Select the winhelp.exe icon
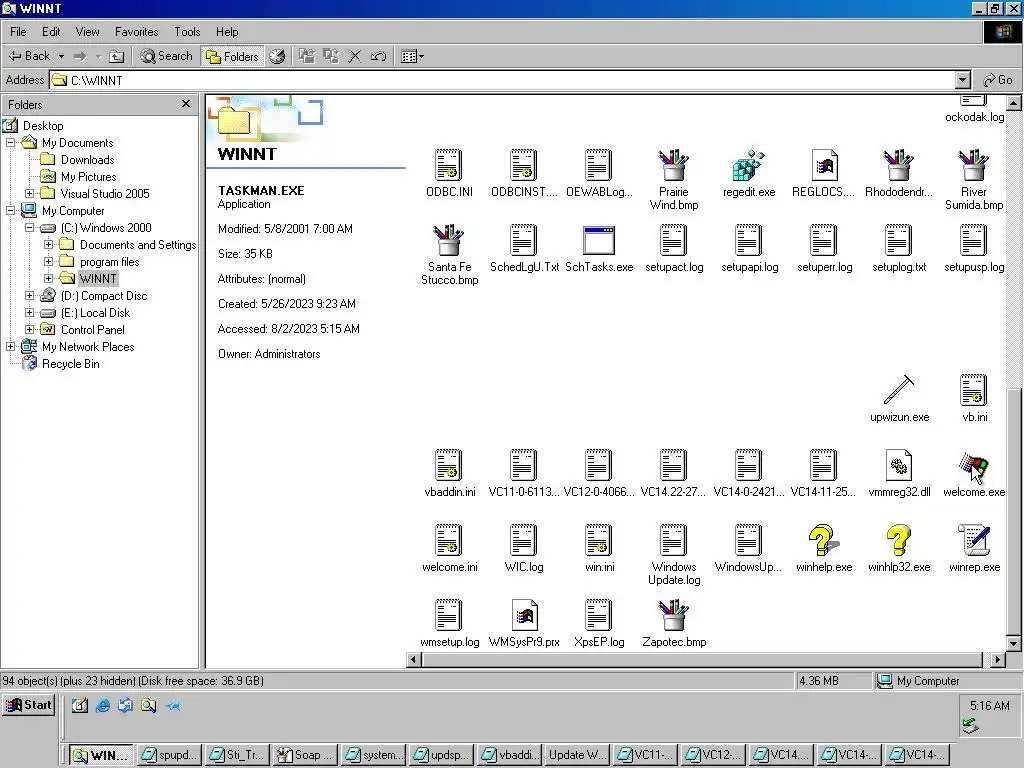This screenshot has width=1024, height=768. point(824,540)
